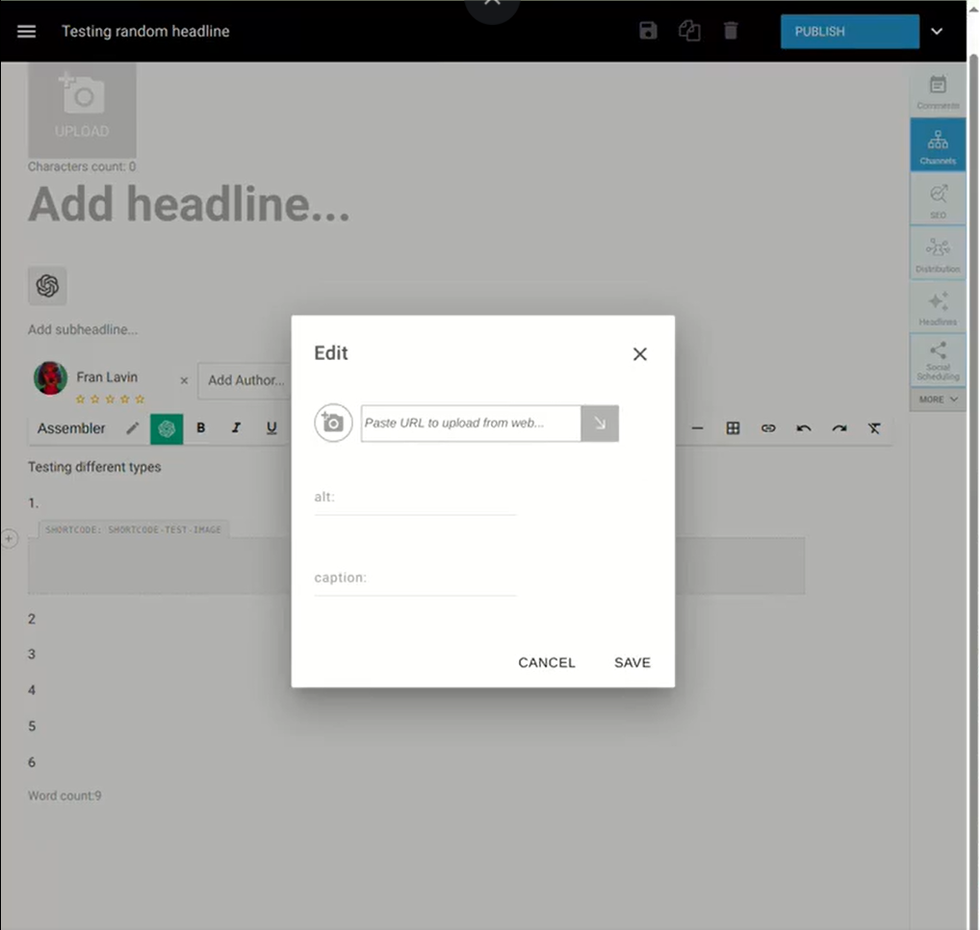Click the PUBLISH button
980x930 pixels.
tap(849, 31)
